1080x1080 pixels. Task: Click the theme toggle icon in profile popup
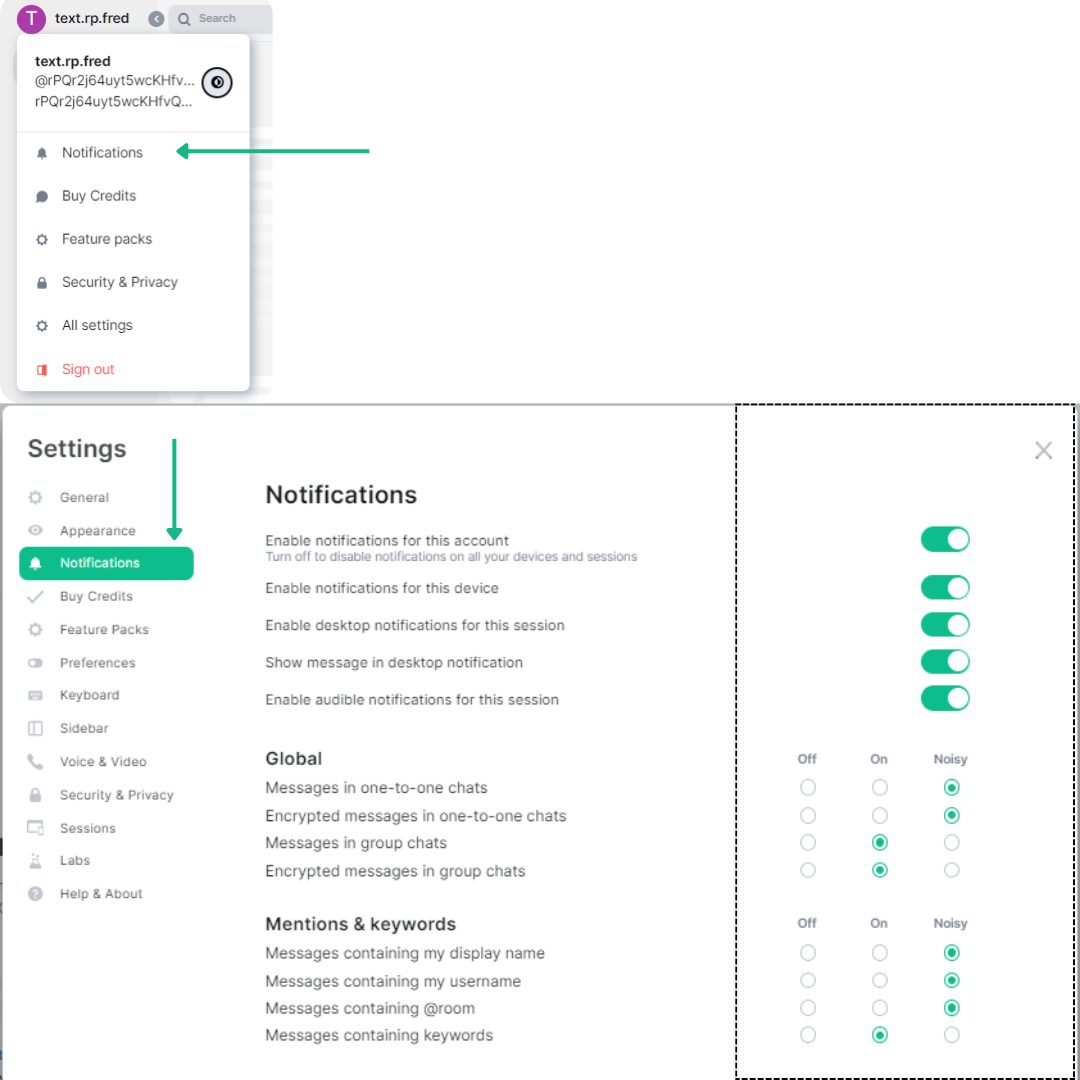[217, 83]
